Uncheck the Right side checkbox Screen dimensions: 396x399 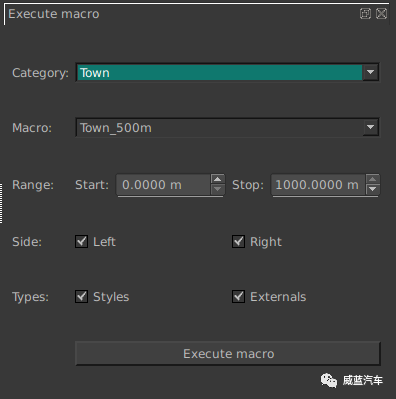(x=238, y=241)
